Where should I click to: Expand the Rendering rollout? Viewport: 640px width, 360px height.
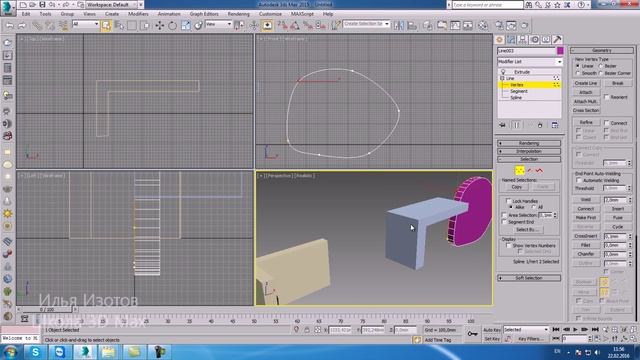tap(529, 143)
